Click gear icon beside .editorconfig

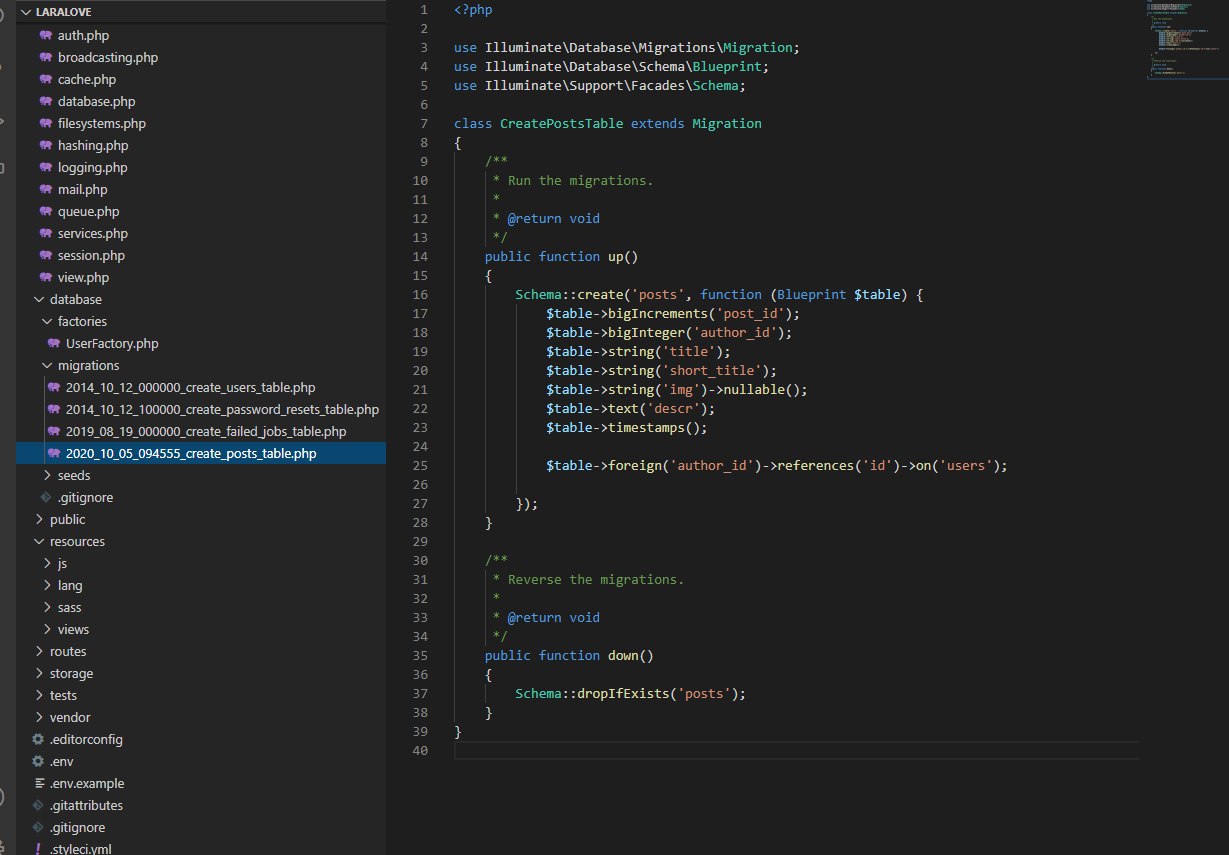click(38, 739)
